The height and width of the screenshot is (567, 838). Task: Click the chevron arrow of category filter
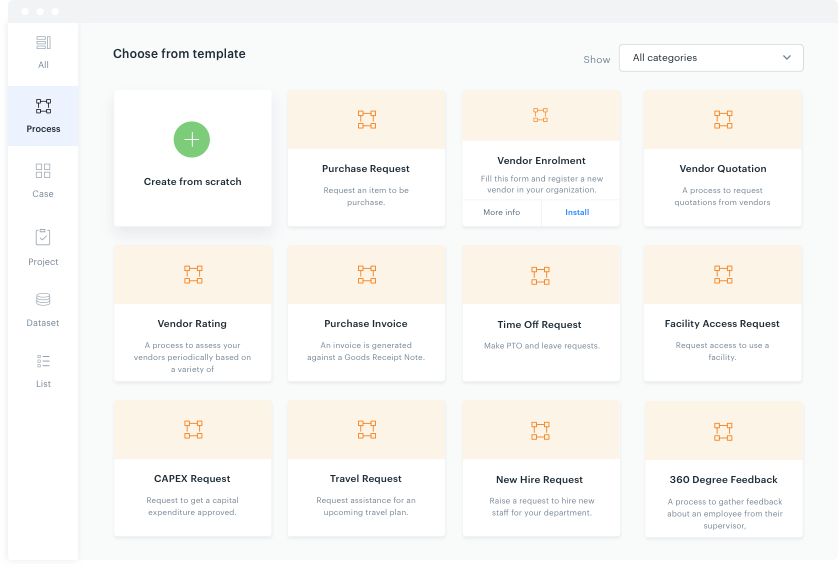click(787, 58)
